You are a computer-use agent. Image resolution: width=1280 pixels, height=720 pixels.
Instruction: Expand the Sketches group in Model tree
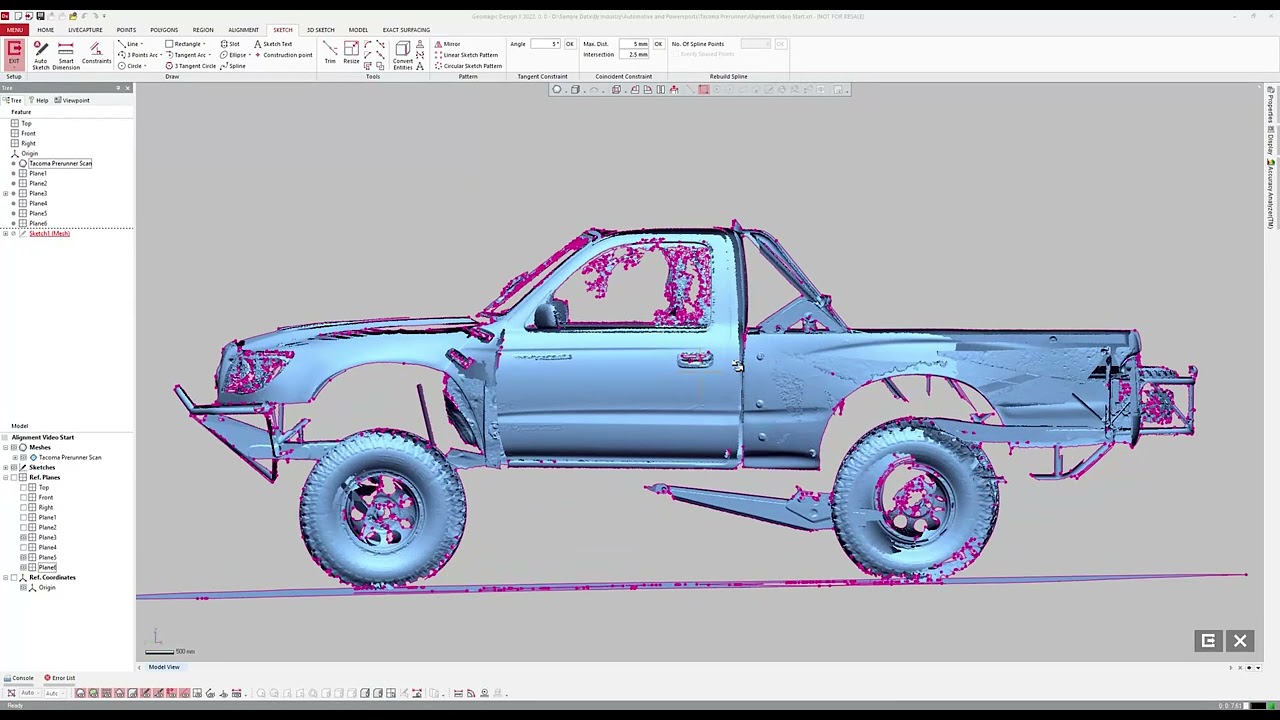6,467
